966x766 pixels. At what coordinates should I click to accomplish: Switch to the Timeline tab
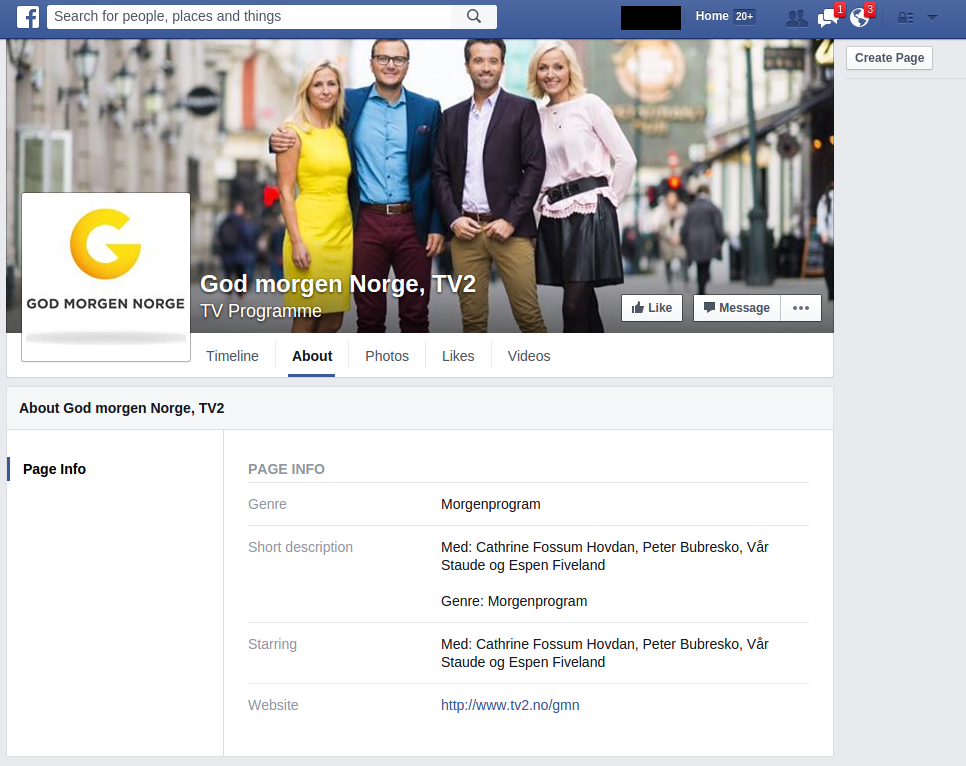[x=232, y=356]
